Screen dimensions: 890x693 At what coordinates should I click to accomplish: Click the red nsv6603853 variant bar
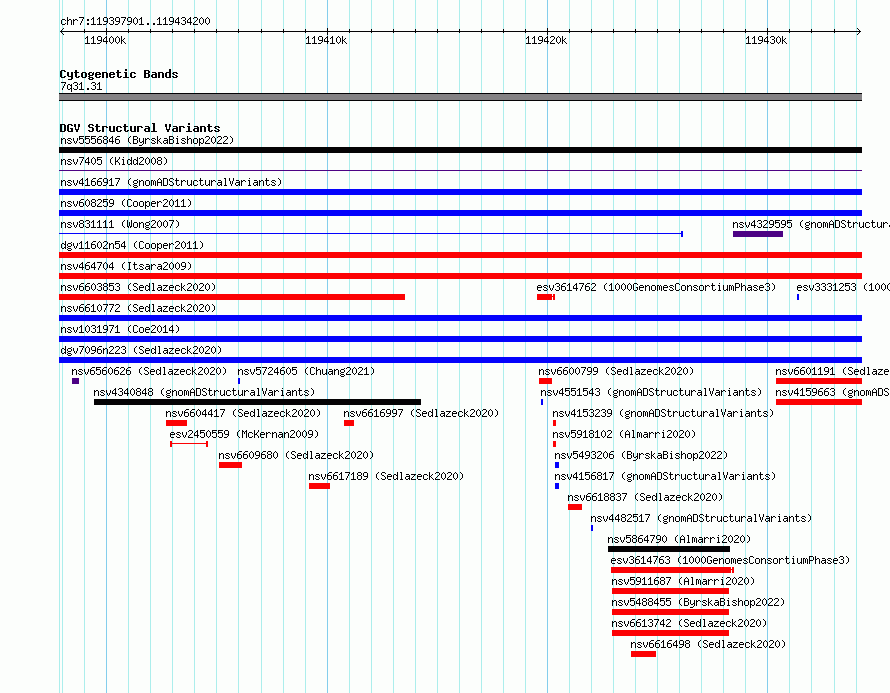(x=232, y=297)
